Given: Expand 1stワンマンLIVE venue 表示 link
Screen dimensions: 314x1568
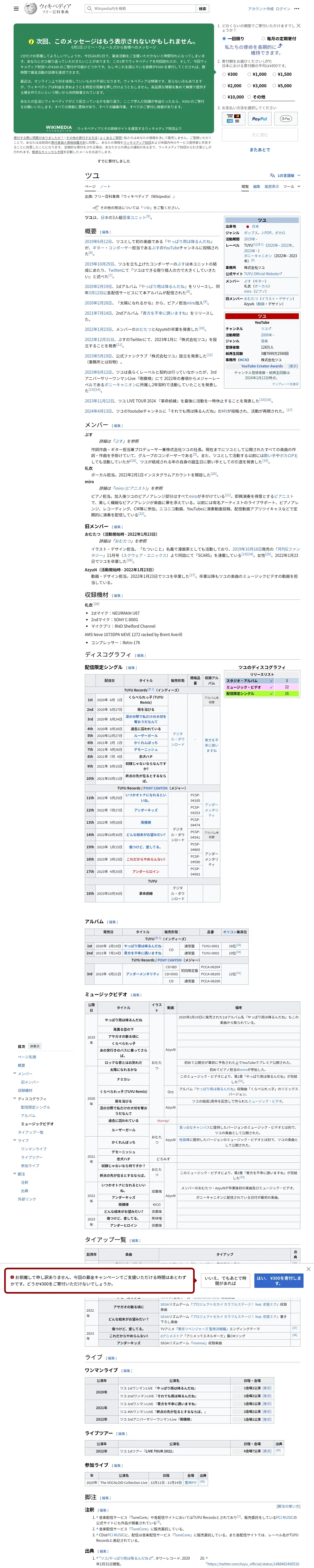Looking at the screenshot, I should click(267, 1388).
